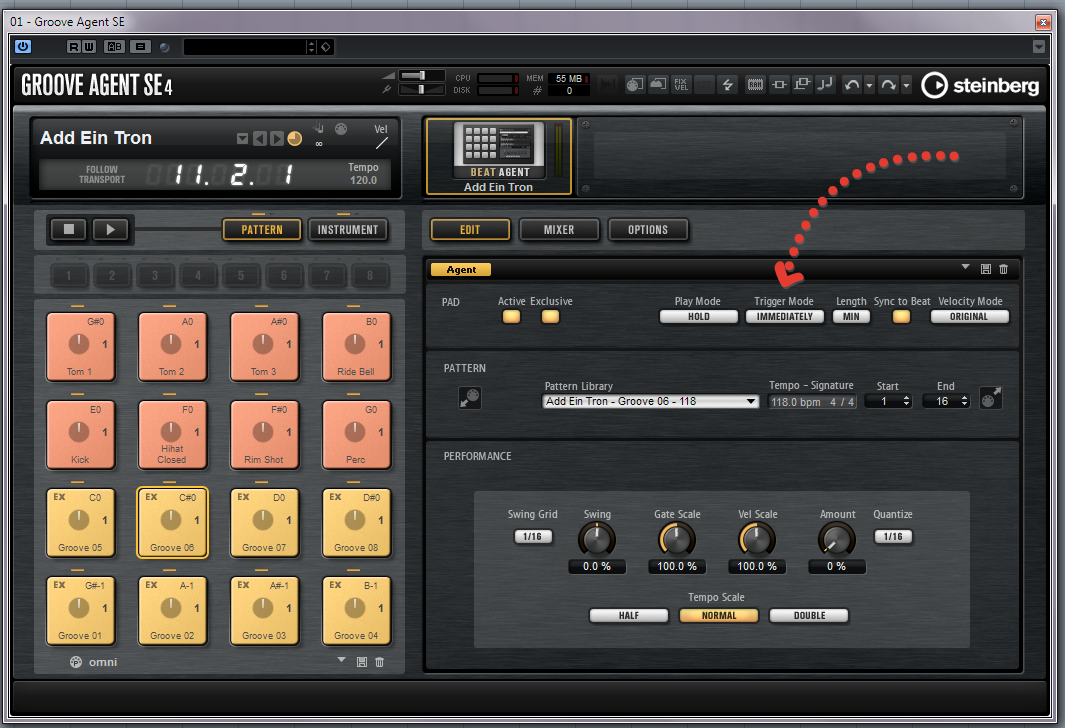Toggle the plug-in power activate button
The image size is (1065, 728).
click(23, 46)
